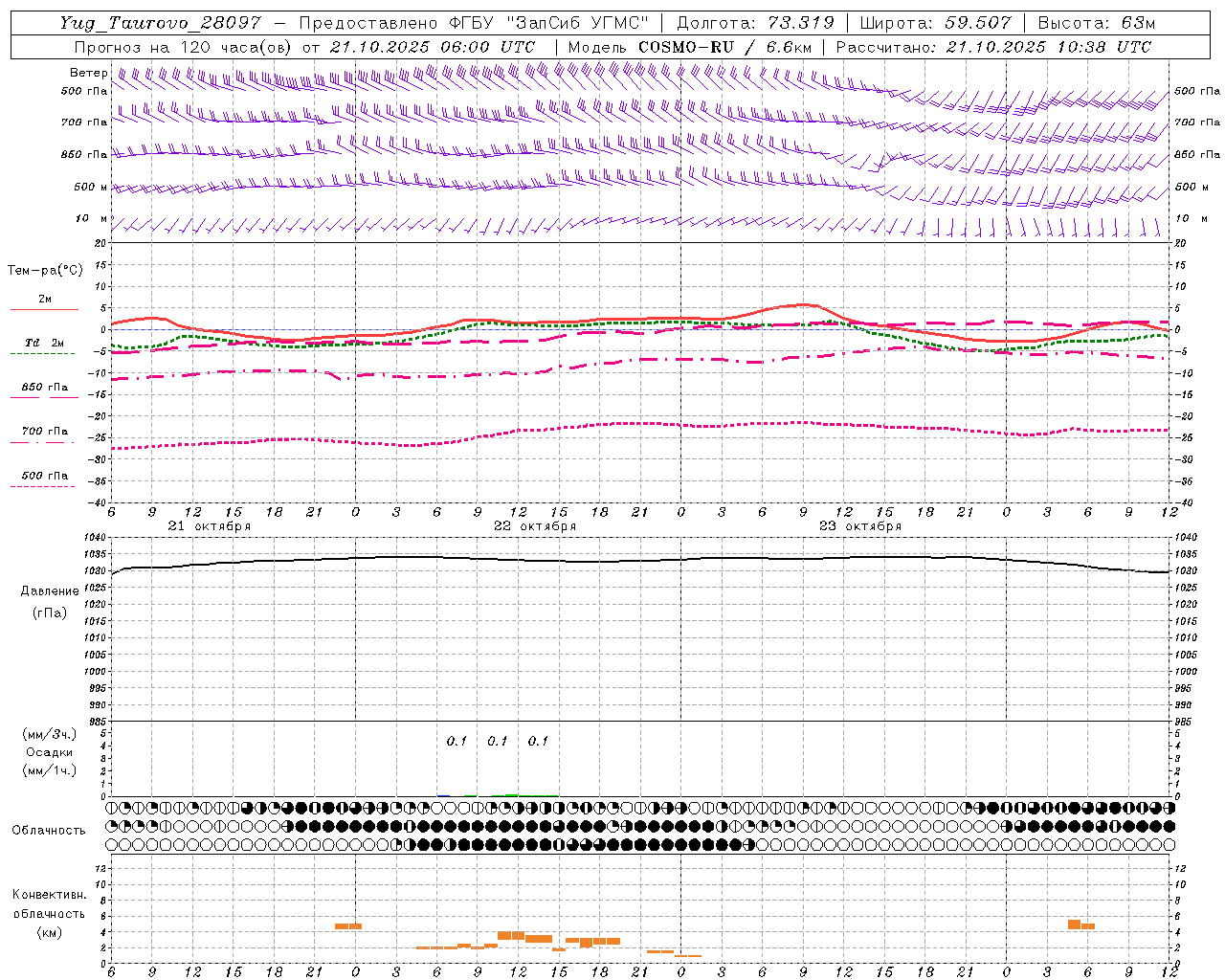Click the '700 гПа' legend entry in temperature panel
The image size is (1225, 980).
pyautogui.click(x=44, y=432)
